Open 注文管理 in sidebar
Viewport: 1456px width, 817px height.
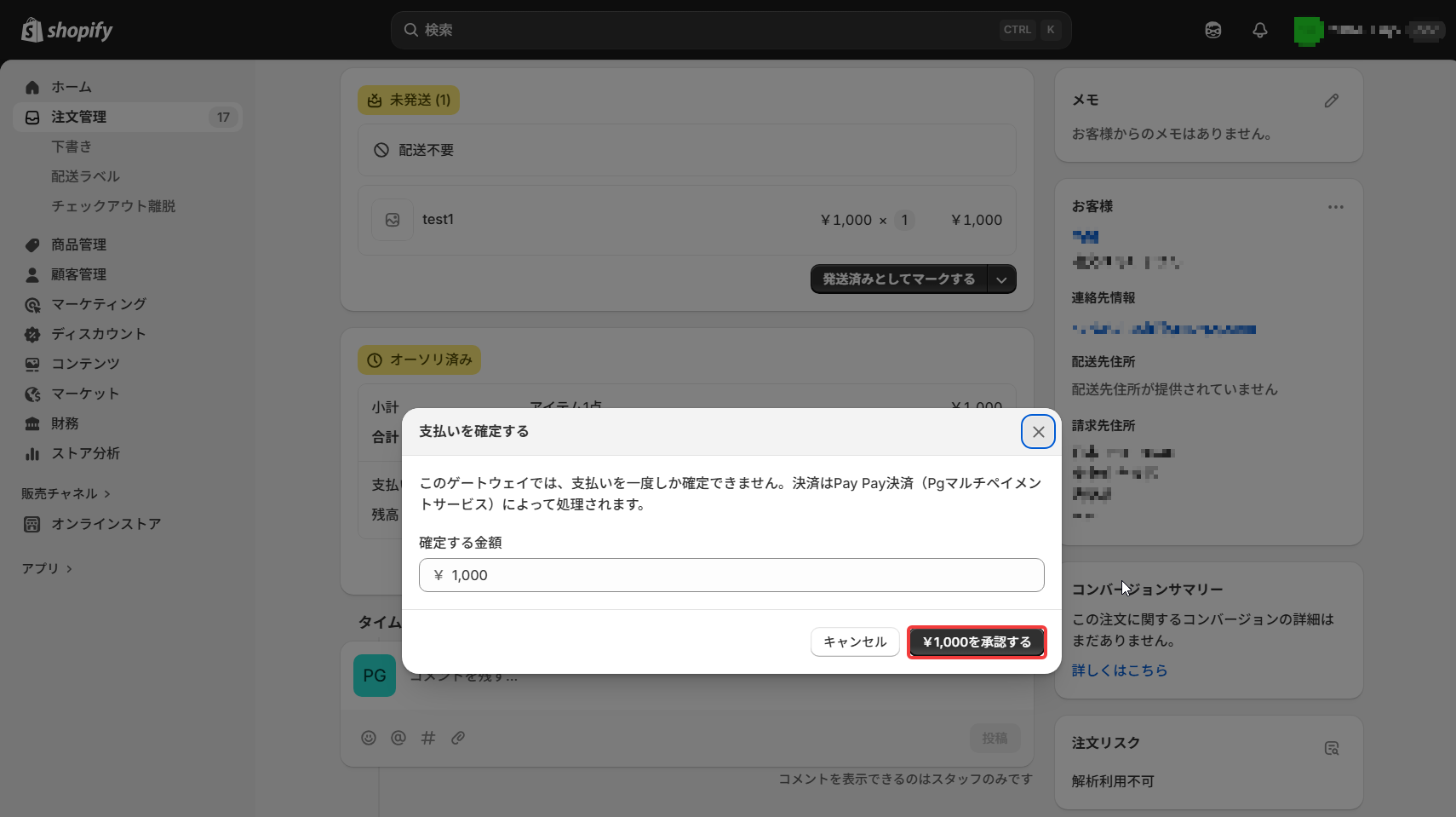(x=128, y=117)
